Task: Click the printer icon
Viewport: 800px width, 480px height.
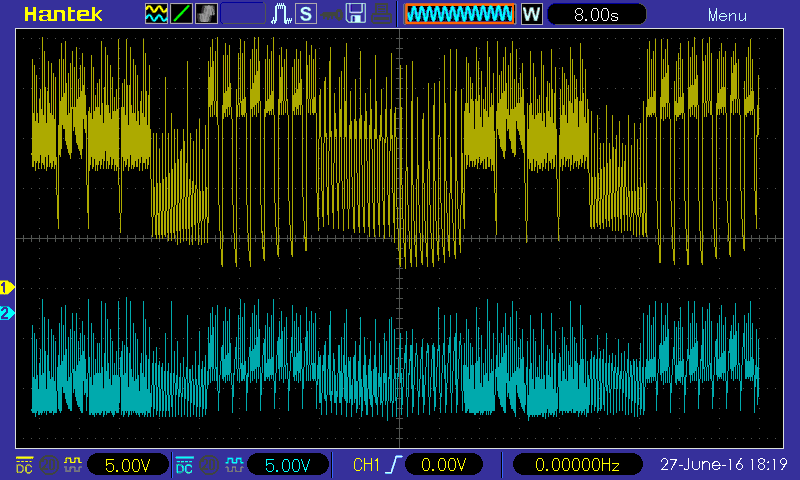Action: 381,14
